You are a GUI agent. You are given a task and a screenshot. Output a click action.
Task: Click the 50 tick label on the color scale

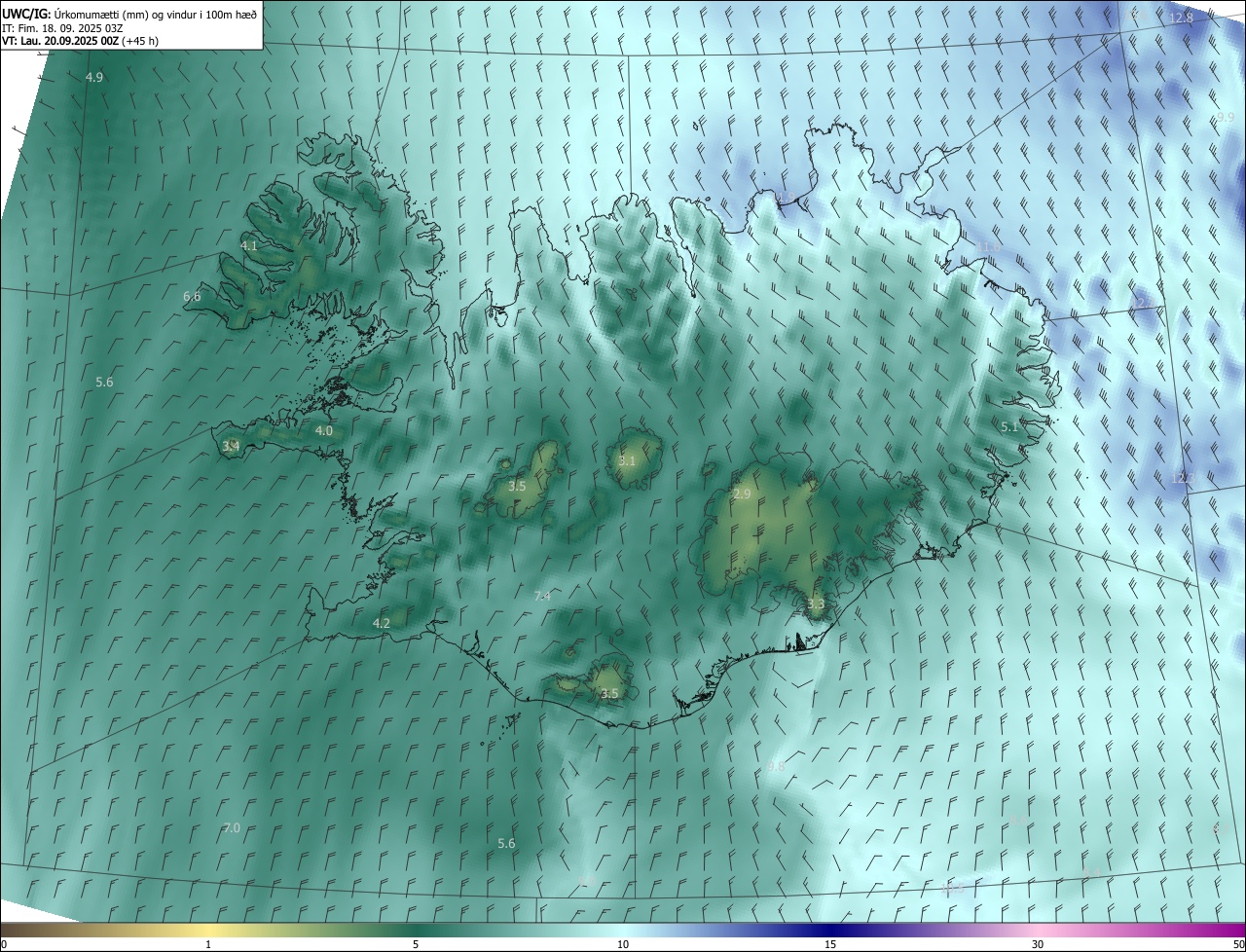click(1238, 944)
